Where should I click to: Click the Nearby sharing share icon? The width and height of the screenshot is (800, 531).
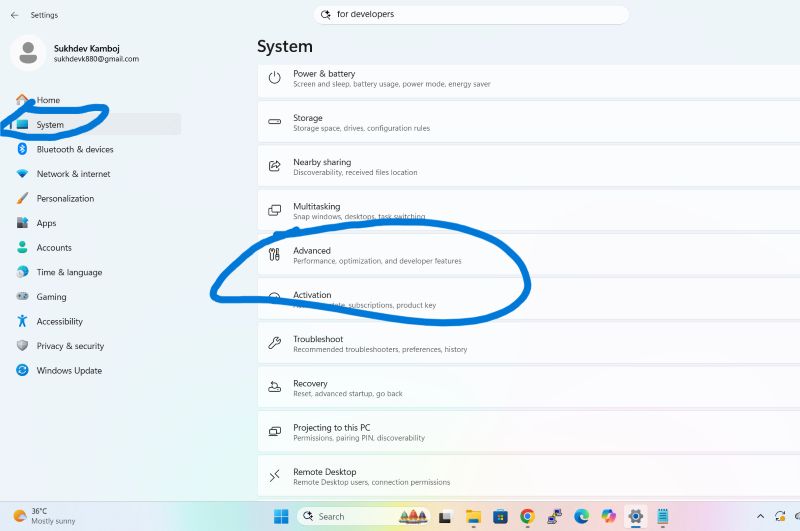[x=274, y=166]
